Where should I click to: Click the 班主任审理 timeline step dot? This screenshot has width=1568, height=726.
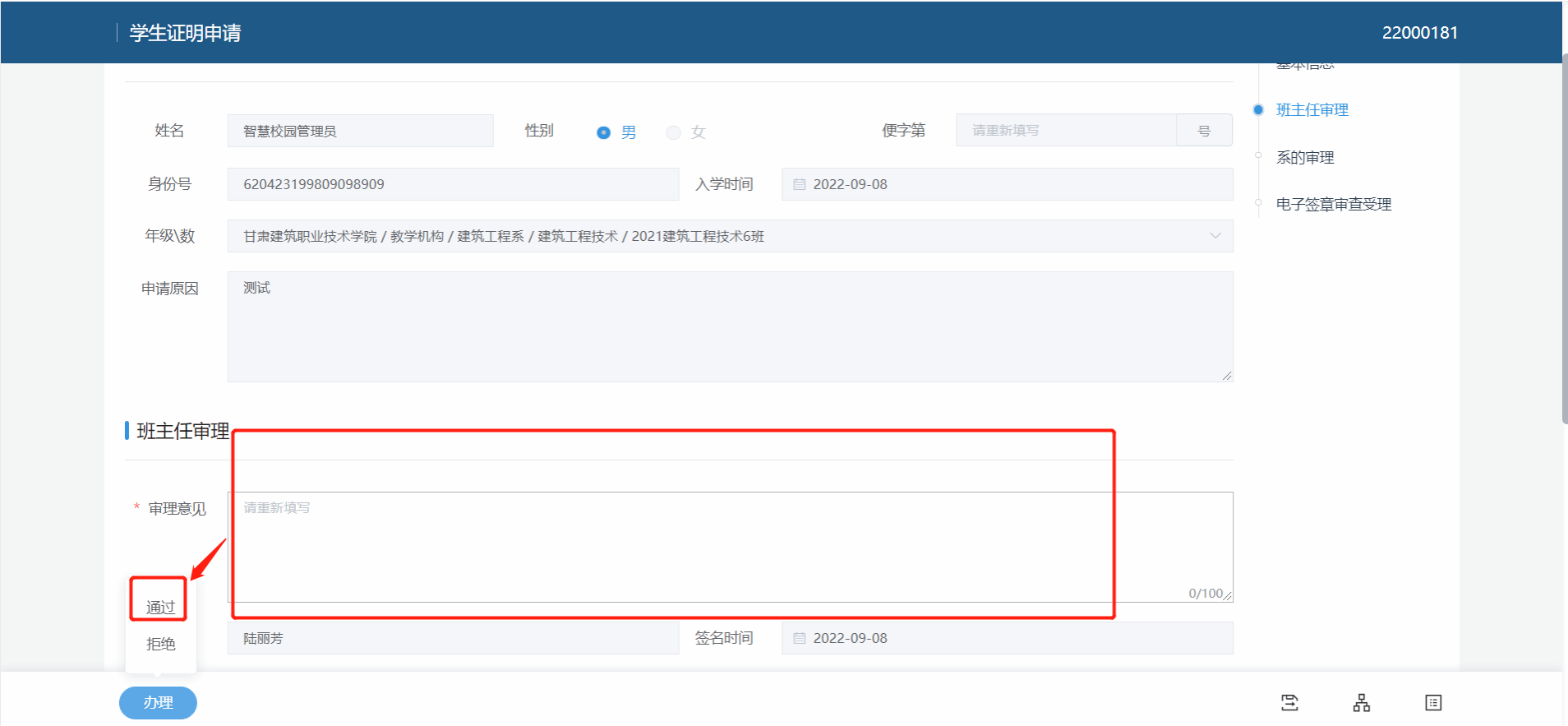click(1258, 109)
